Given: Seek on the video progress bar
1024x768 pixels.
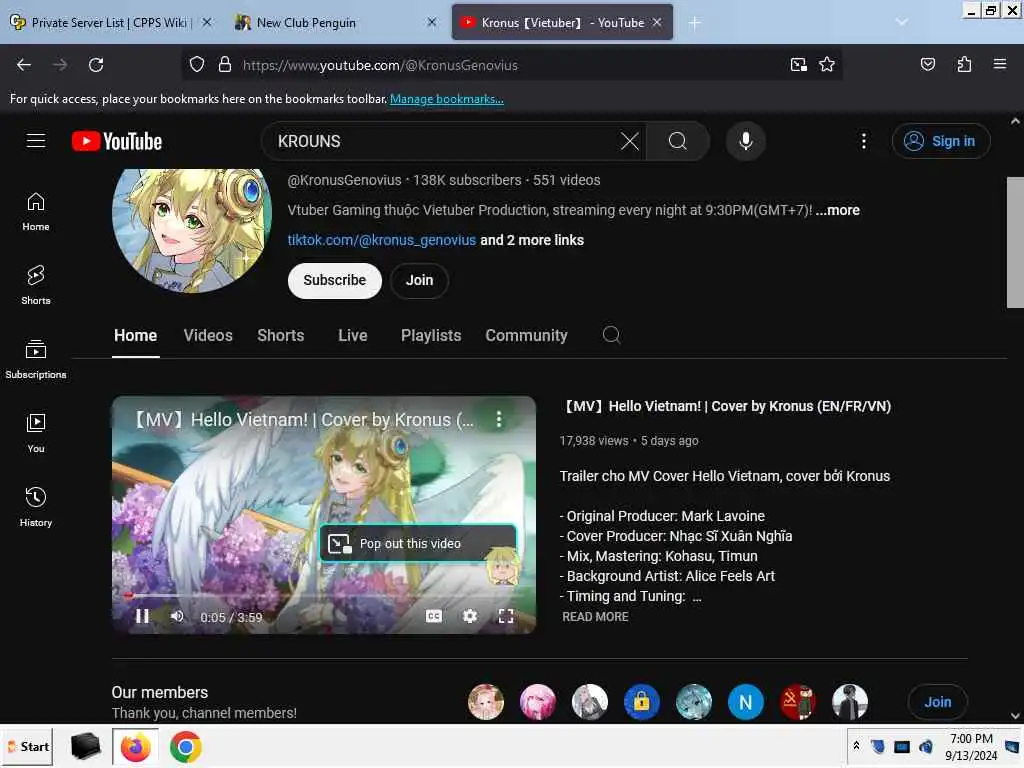Looking at the screenshot, I should pyautogui.click(x=324, y=596).
